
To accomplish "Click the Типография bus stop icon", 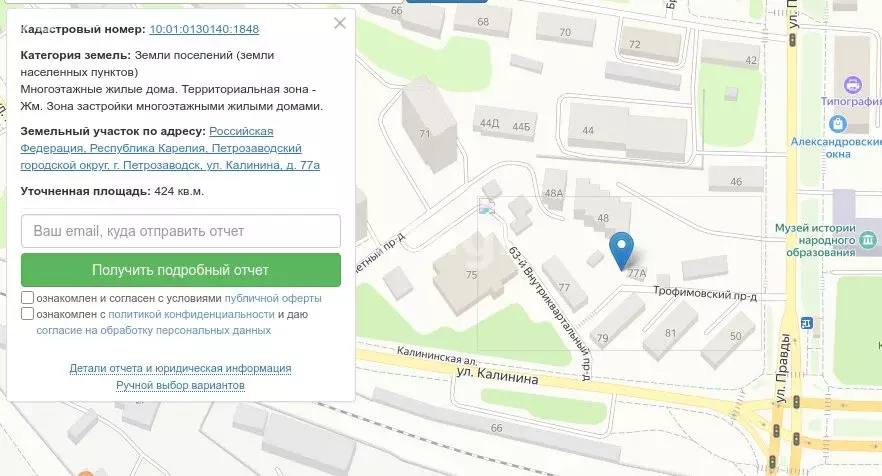I will (853, 86).
